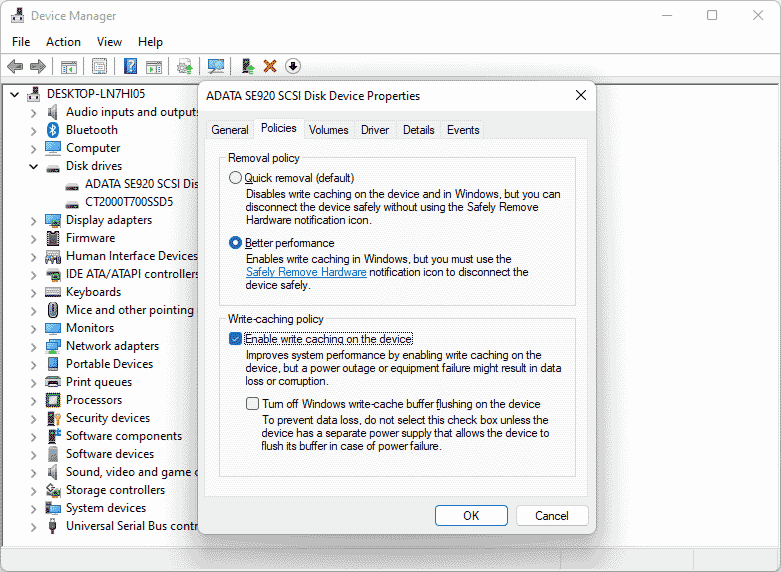Image resolution: width=781 pixels, height=572 pixels.
Task: Collapse the DESKTOP-LN7HI05 root node
Action: tap(15, 94)
